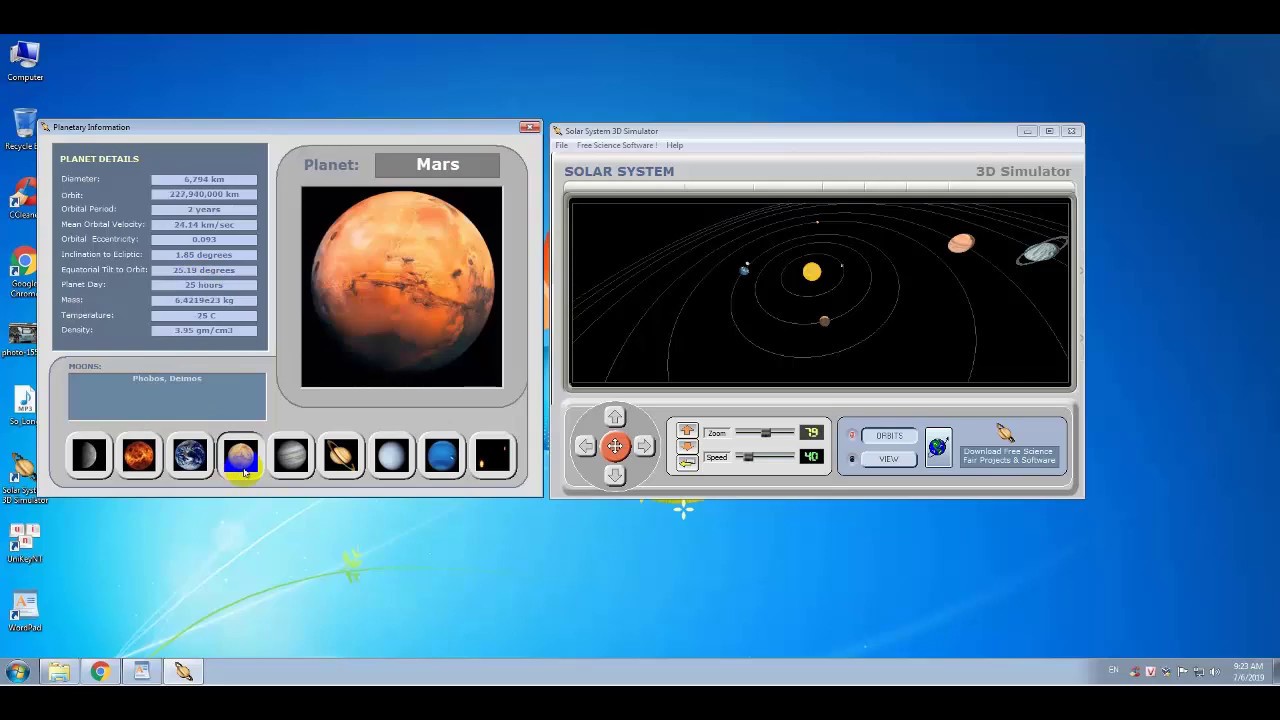This screenshot has width=1280, height=720.
Task: Open the Google Chrome desktop shortcut
Action: click(23, 274)
